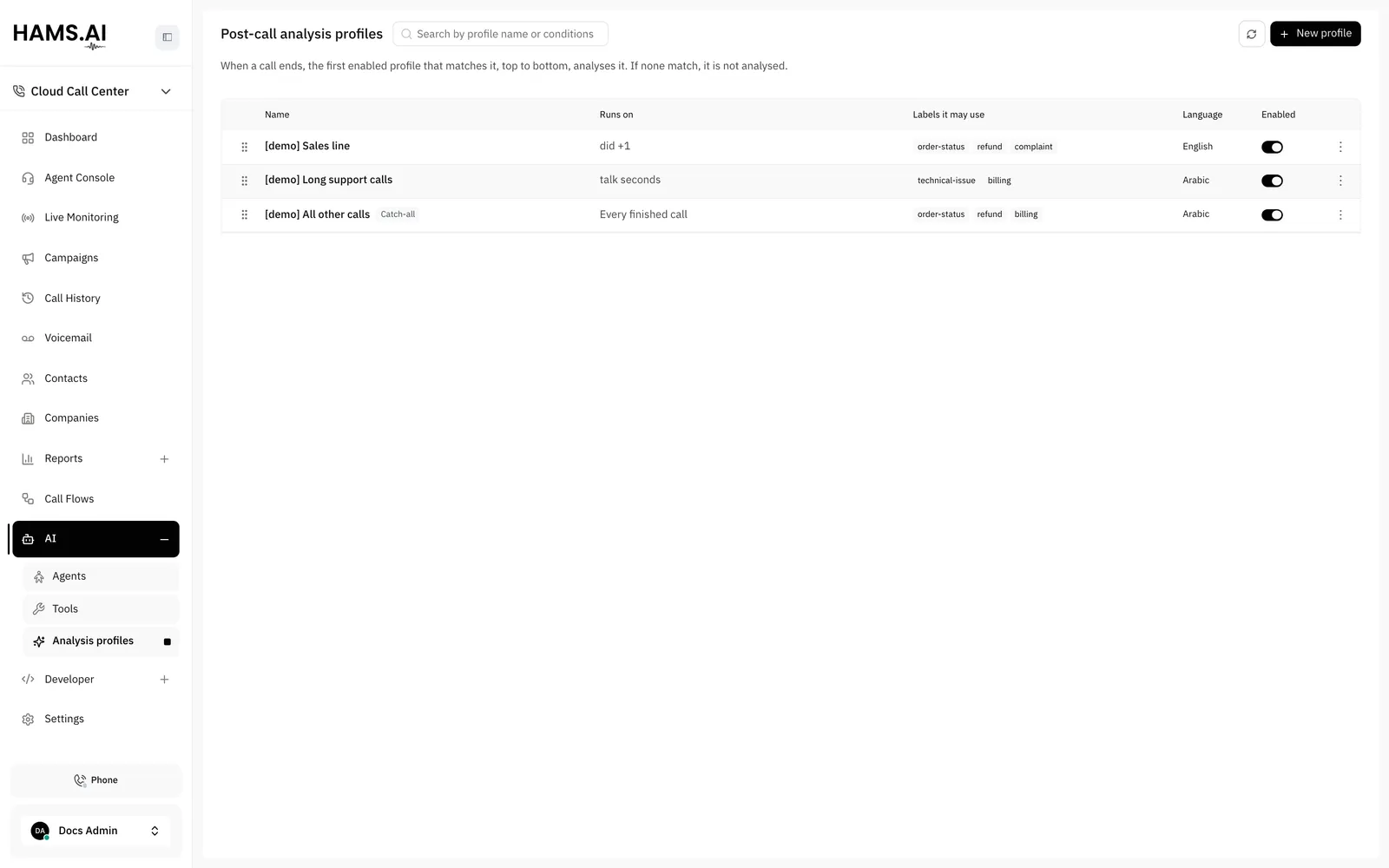Click the Catch-all badge
This screenshot has height=868, width=1389.
pyautogui.click(x=398, y=214)
